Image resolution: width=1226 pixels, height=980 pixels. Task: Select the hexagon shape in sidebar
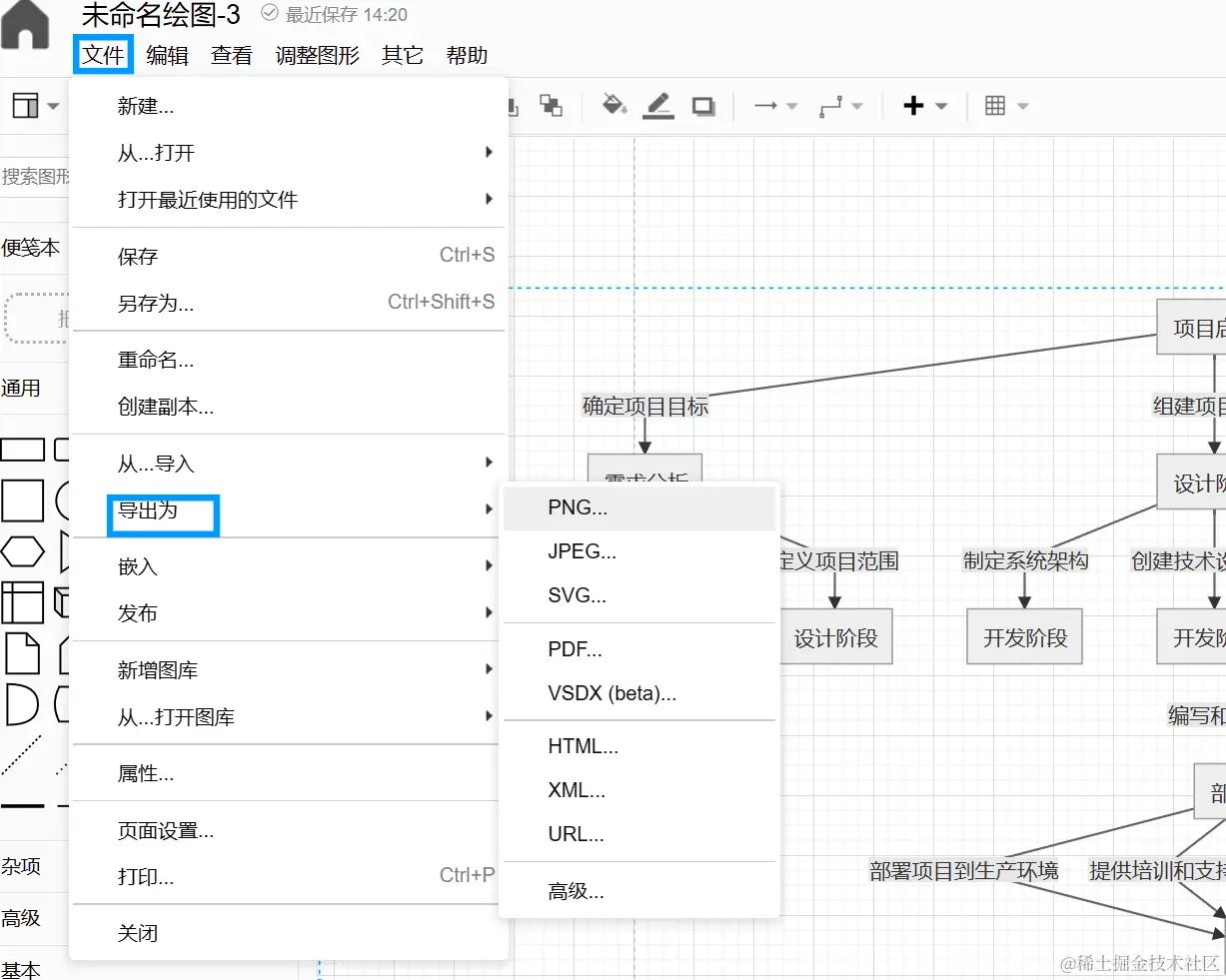pos(23,551)
